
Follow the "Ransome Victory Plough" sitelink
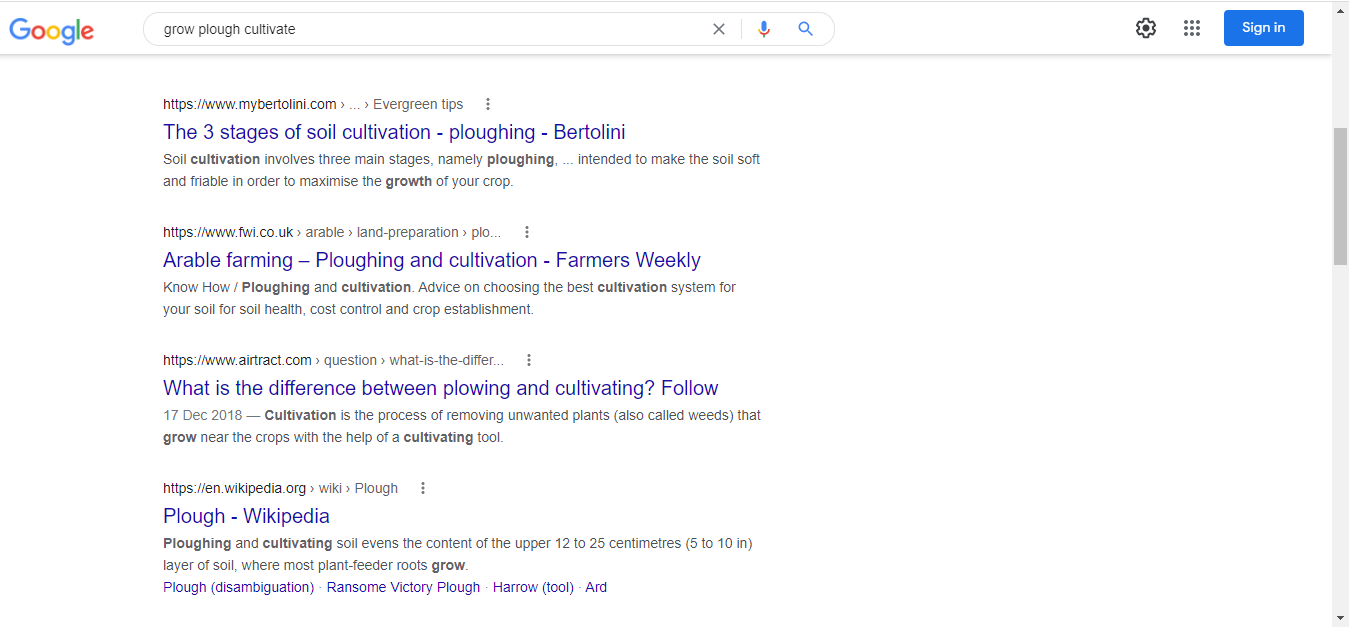403,587
